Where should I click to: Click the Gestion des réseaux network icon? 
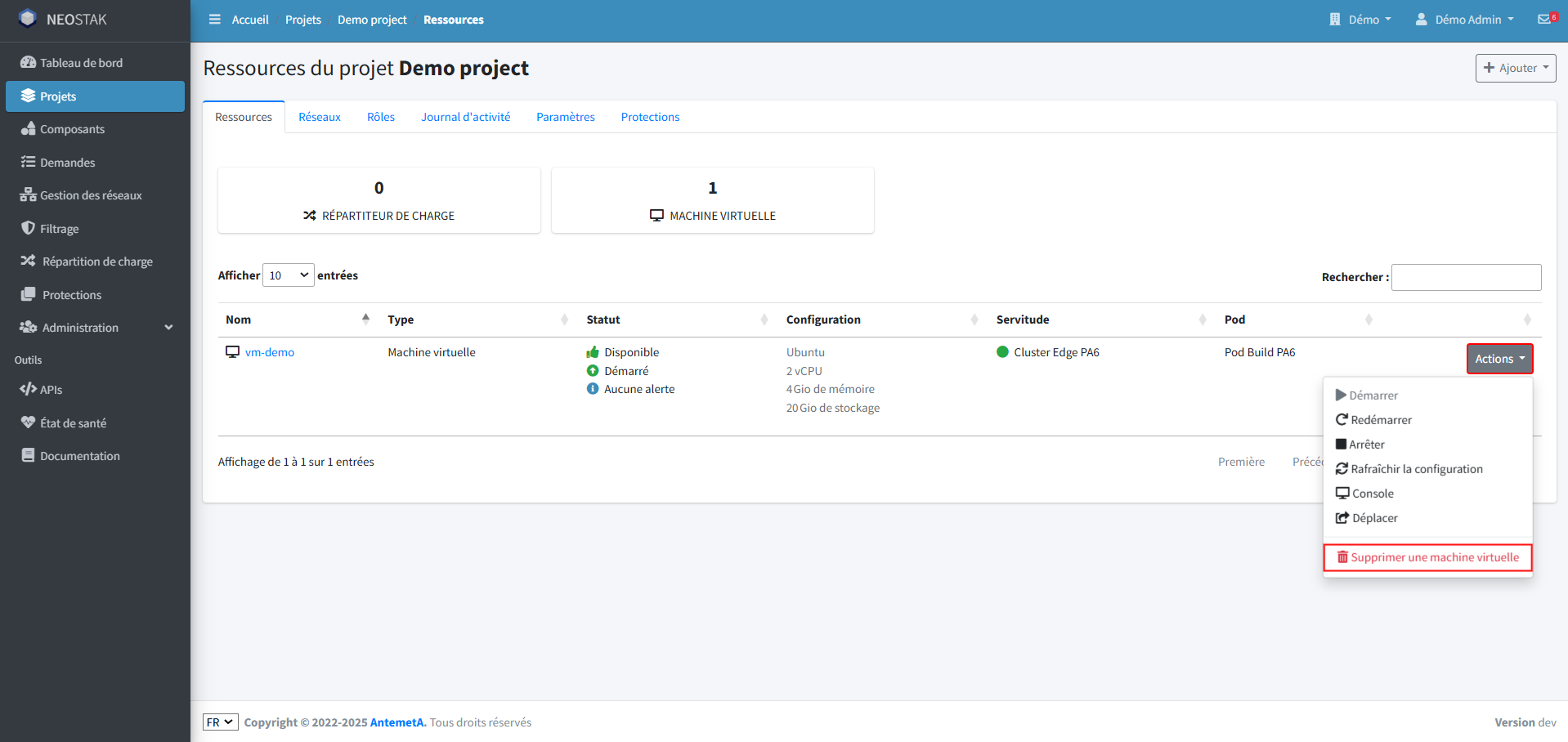pyautogui.click(x=29, y=194)
